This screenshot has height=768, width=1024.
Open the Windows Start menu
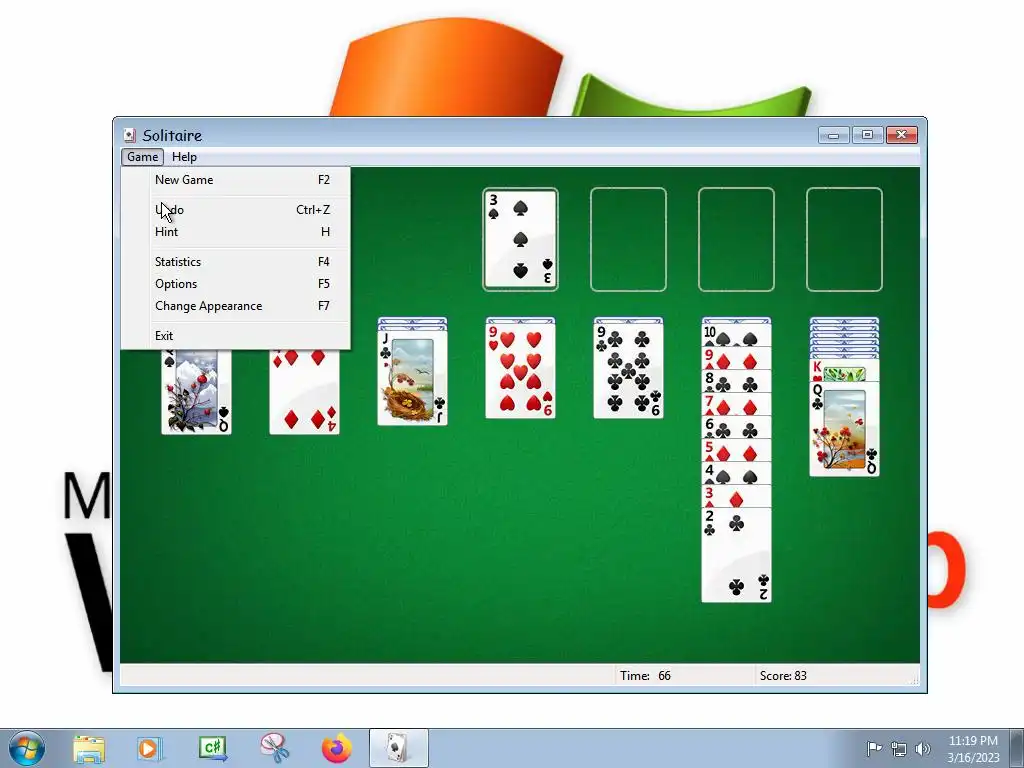coord(27,748)
